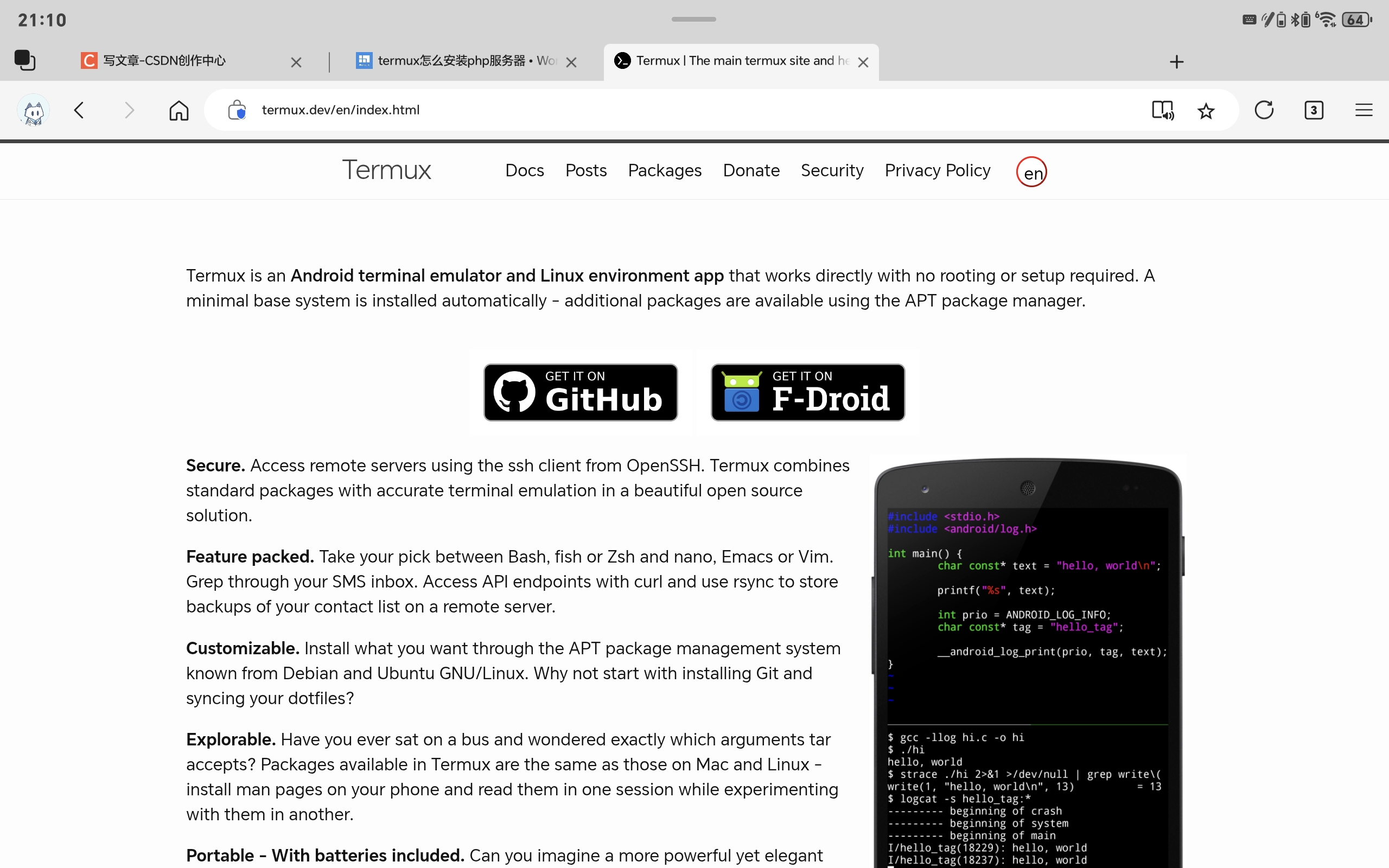The image size is (1389, 868).
Task: Open new tab with plus button
Action: pyautogui.click(x=1176, y=61)
